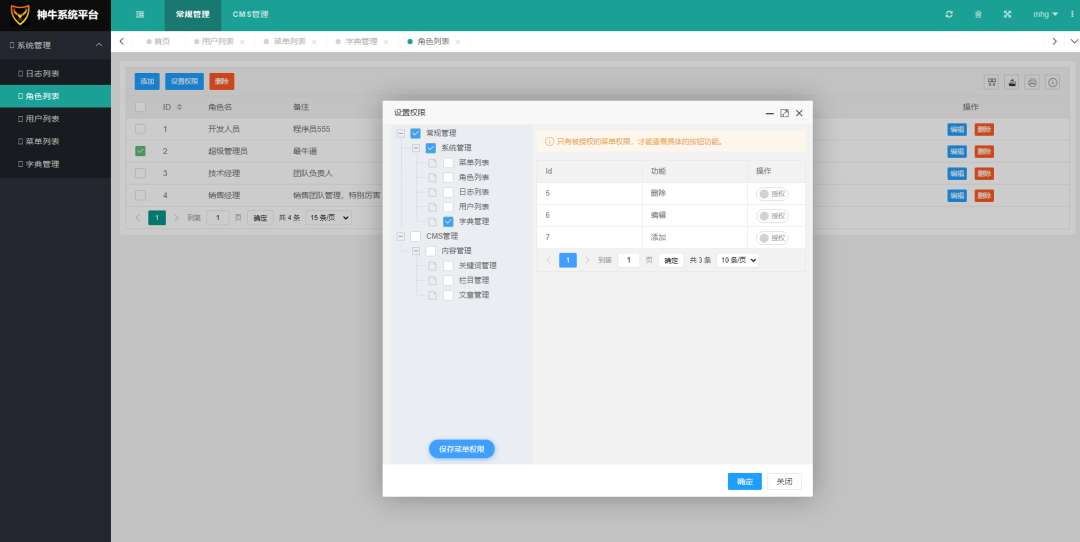Check the CMS管理 tree checkbox
Viewport: 1080px width, 542px height.
point(415,236)
